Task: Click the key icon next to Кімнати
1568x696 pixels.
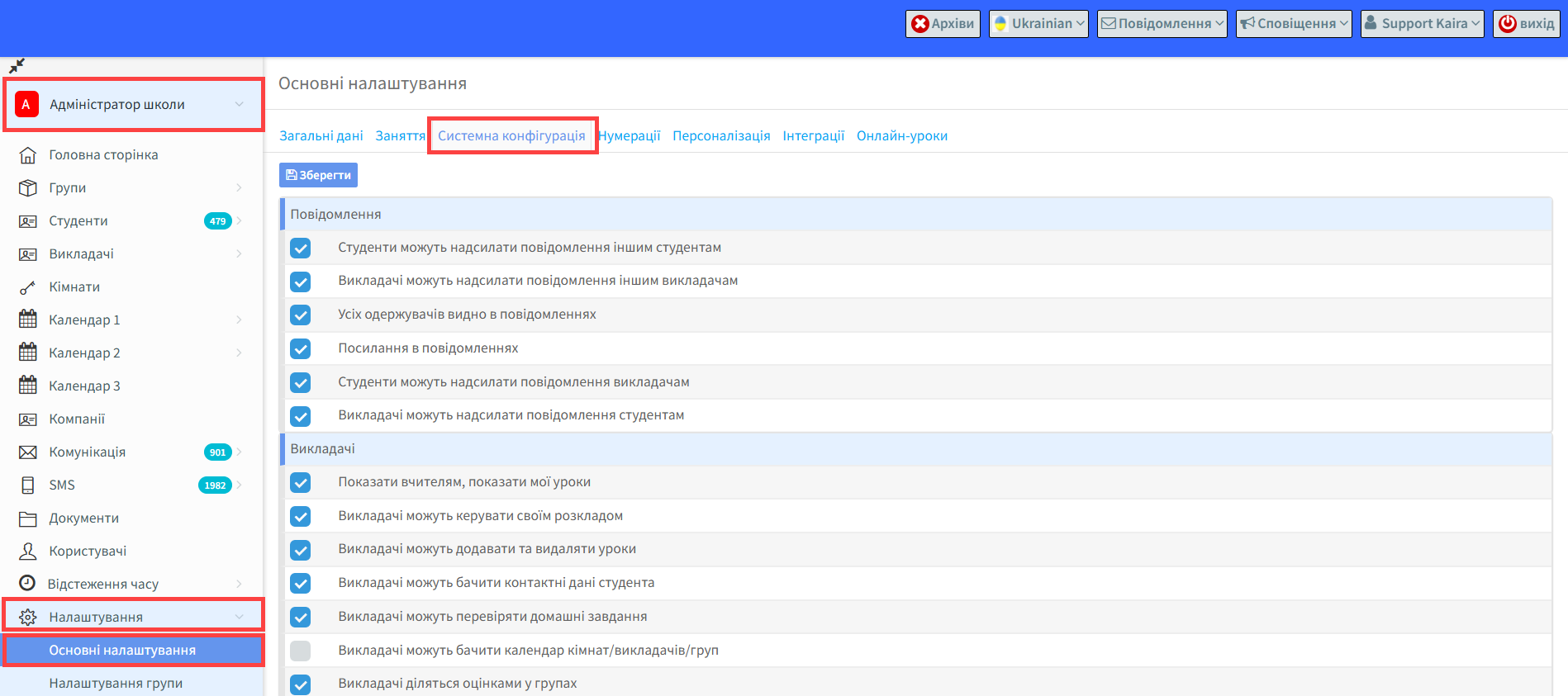Action: [28, 287]
